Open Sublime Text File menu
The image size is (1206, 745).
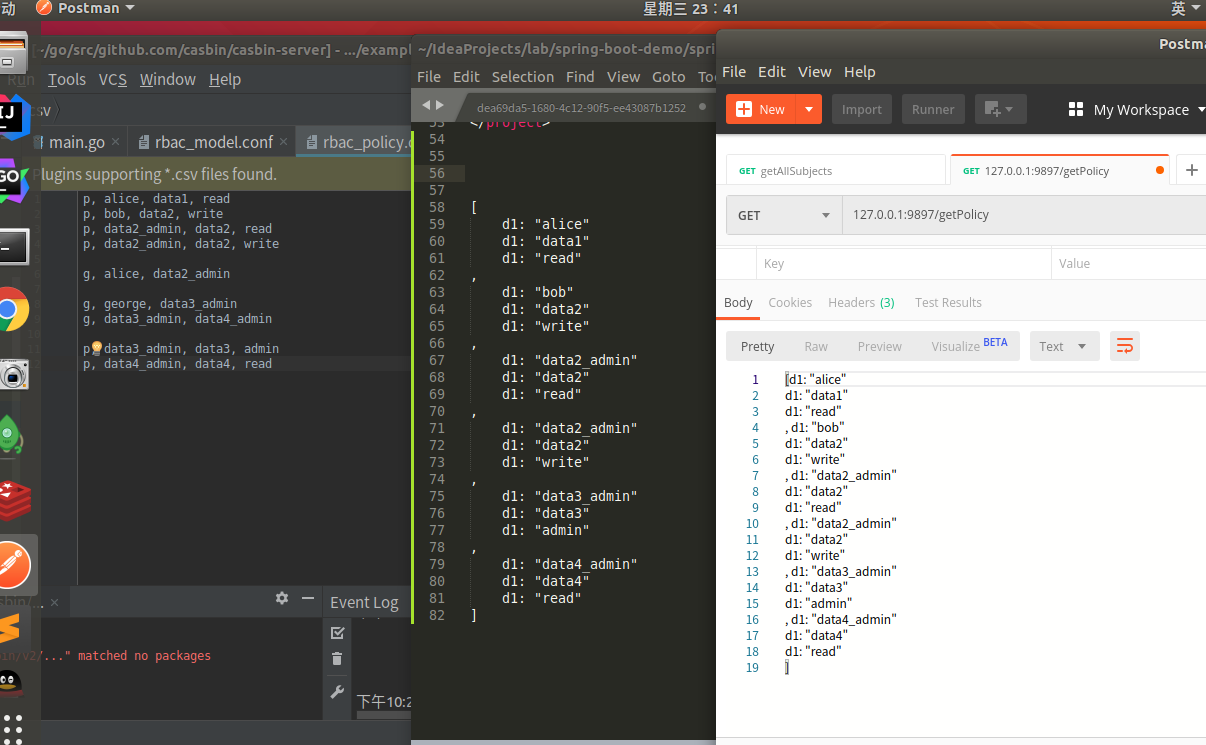coord(428,77)
